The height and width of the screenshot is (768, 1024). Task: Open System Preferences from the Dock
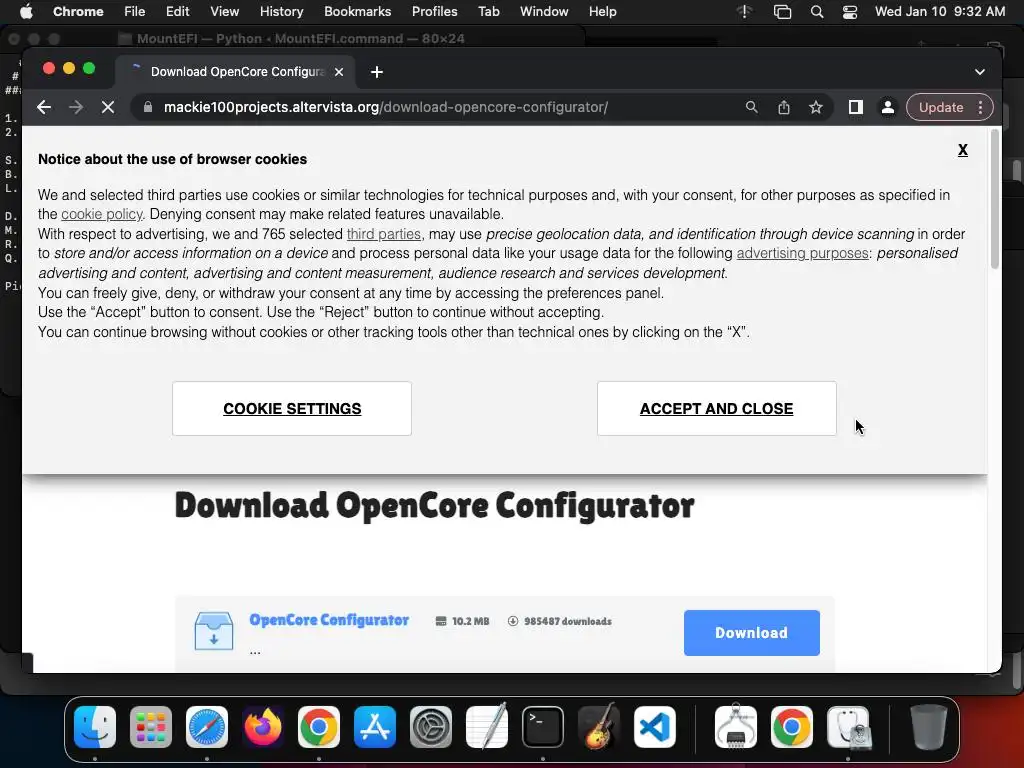tap(431, 726)
